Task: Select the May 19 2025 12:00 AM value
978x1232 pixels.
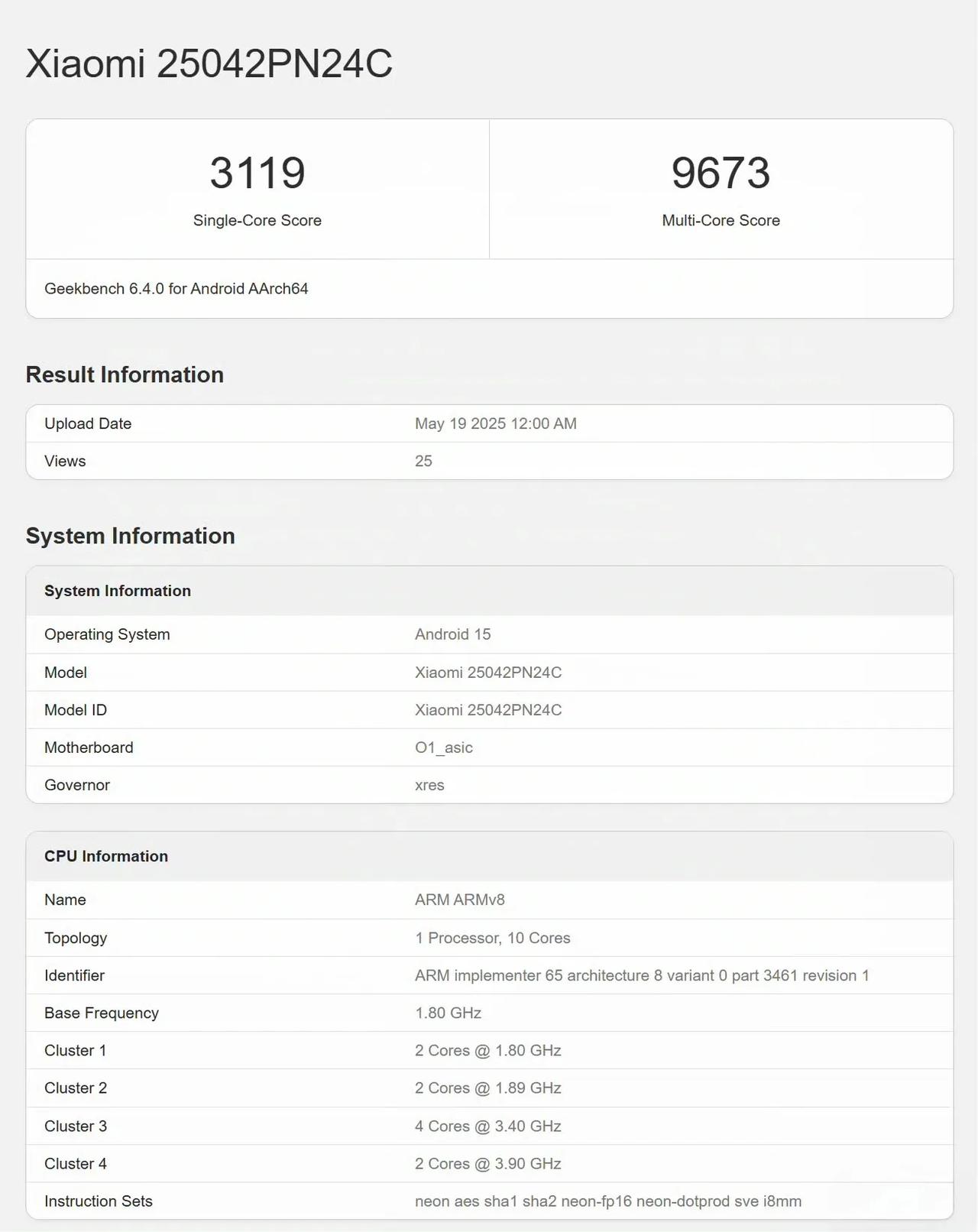Action: pyautogui.click(x=496, y=423)
